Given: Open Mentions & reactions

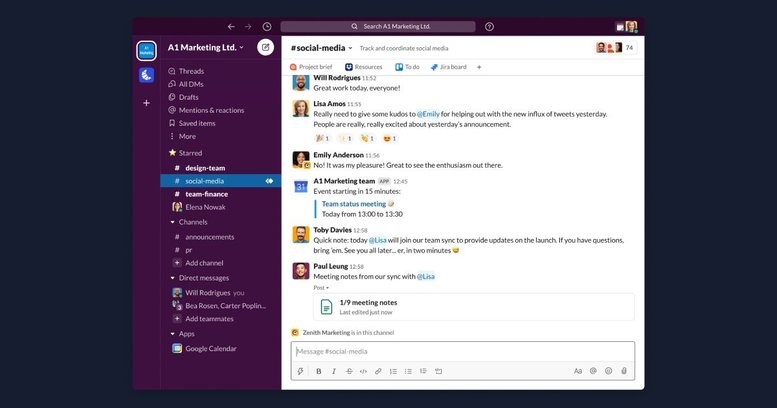Looking at the screenshot, I should [206, 110].
